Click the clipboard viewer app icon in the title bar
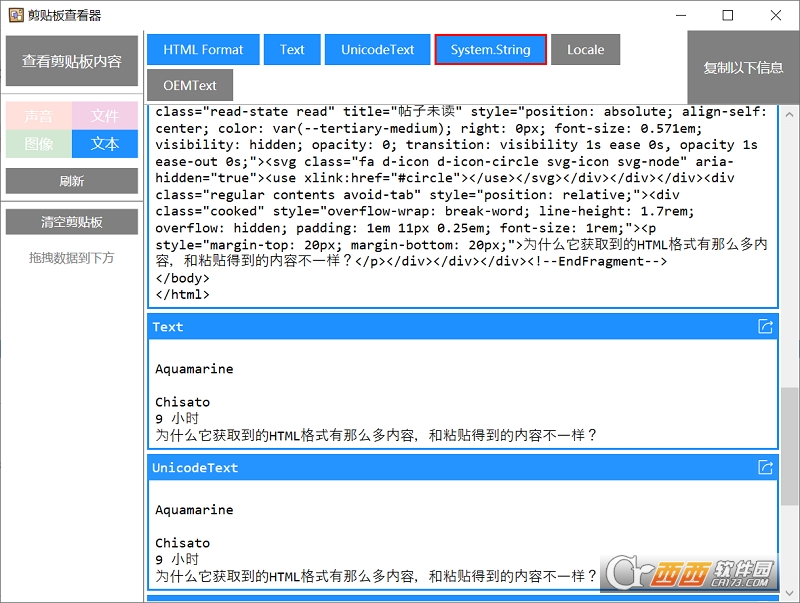800x603 pixels. (16, 15)
